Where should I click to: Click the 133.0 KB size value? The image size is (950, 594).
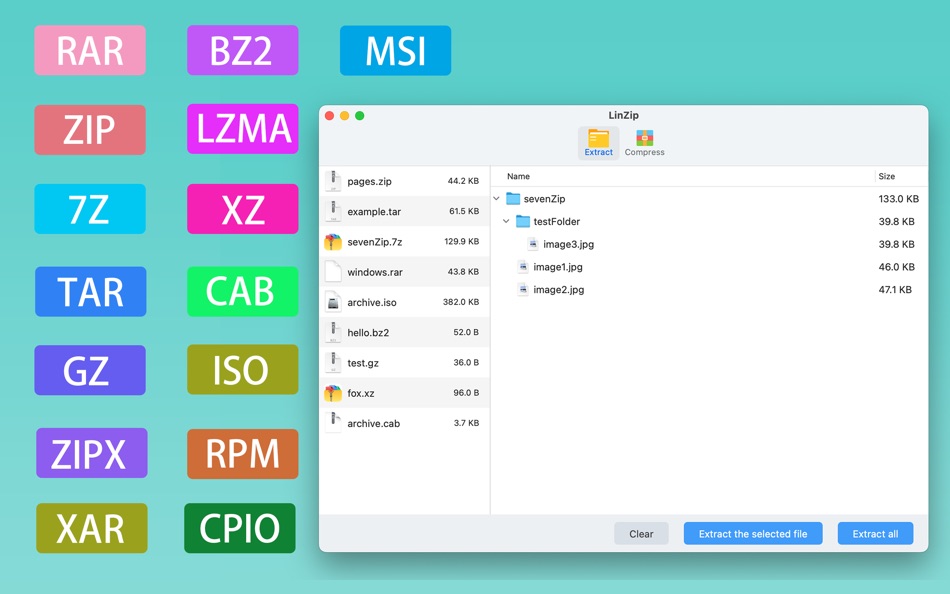pos(899,199)
